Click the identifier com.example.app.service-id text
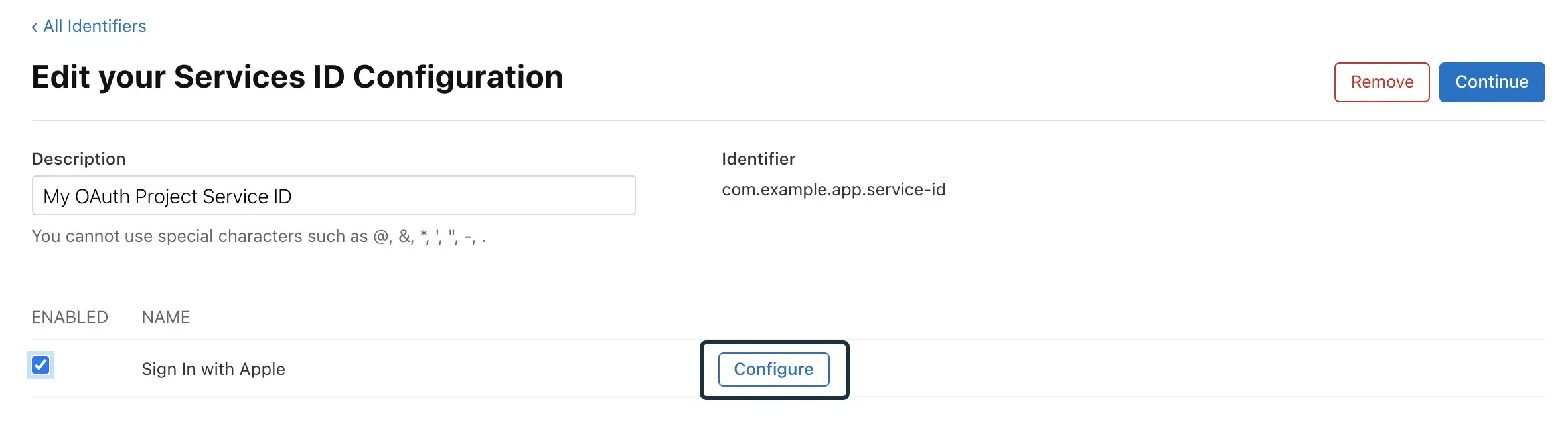Image resolution: width=1568 pixels, height=428 pixels. [834, 189]
